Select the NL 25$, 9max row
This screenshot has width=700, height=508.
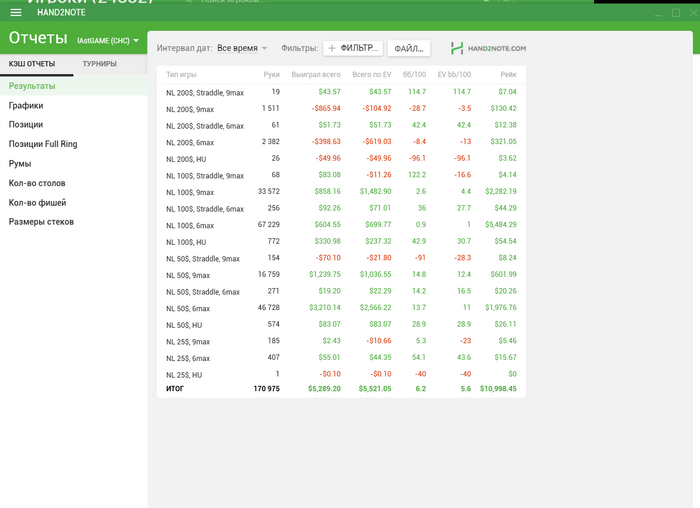[341, 341]
